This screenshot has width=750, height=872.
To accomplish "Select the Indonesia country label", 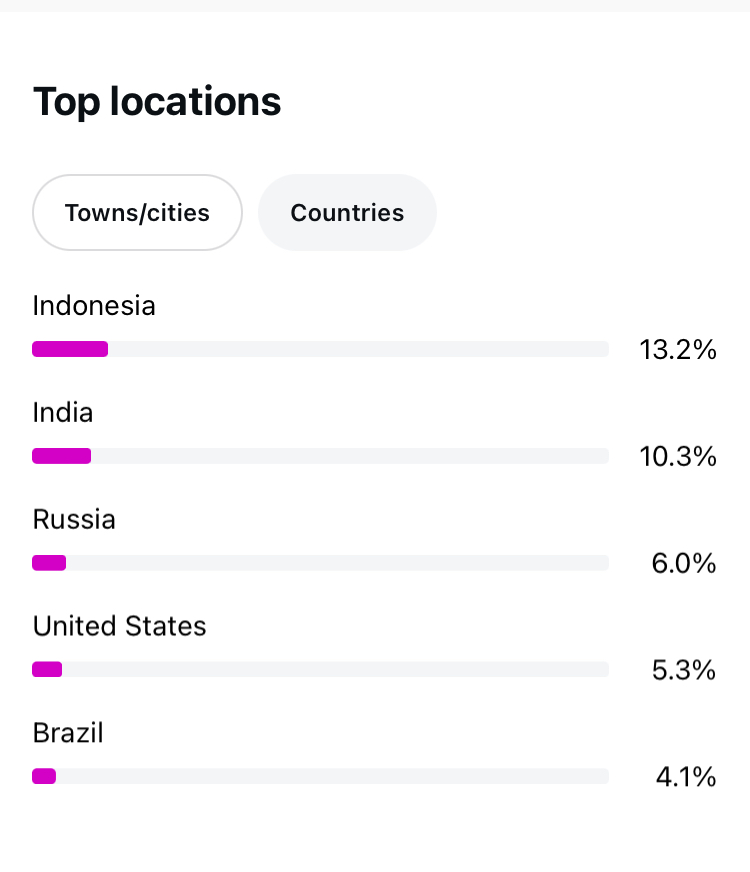I will (x=94, y=306).
